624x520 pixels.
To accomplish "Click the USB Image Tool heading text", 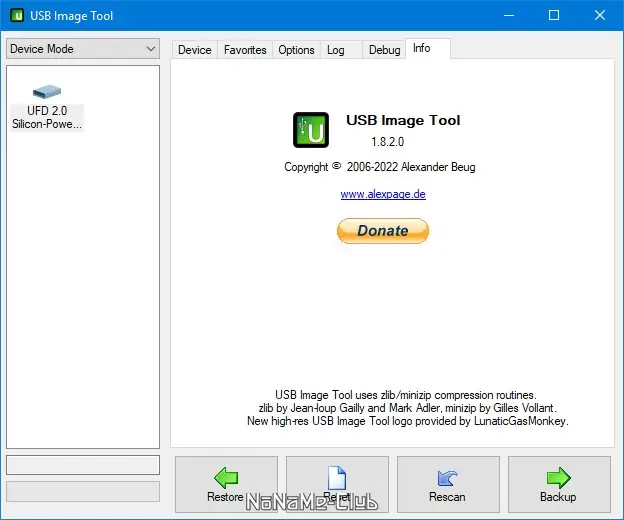I will click(x=403, y=120).
